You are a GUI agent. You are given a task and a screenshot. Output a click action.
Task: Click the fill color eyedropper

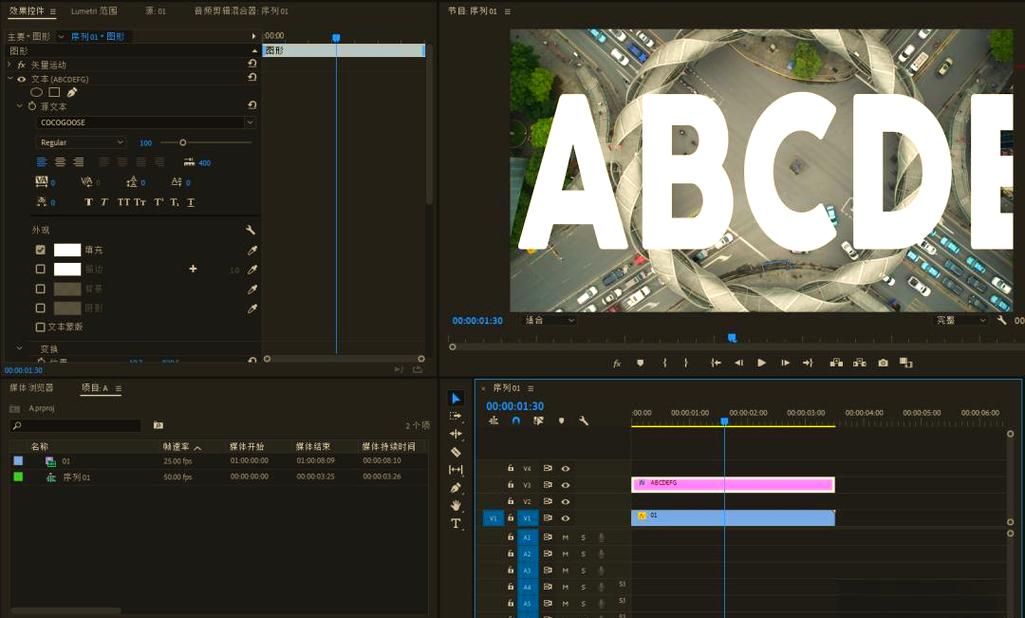click(252, 250)
